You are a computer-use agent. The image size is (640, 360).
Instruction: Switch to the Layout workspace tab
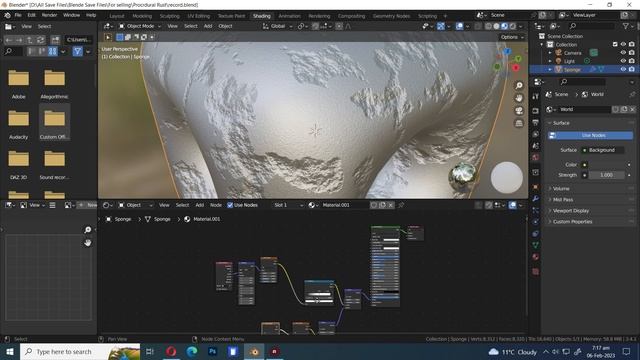[x=117, y=16]
